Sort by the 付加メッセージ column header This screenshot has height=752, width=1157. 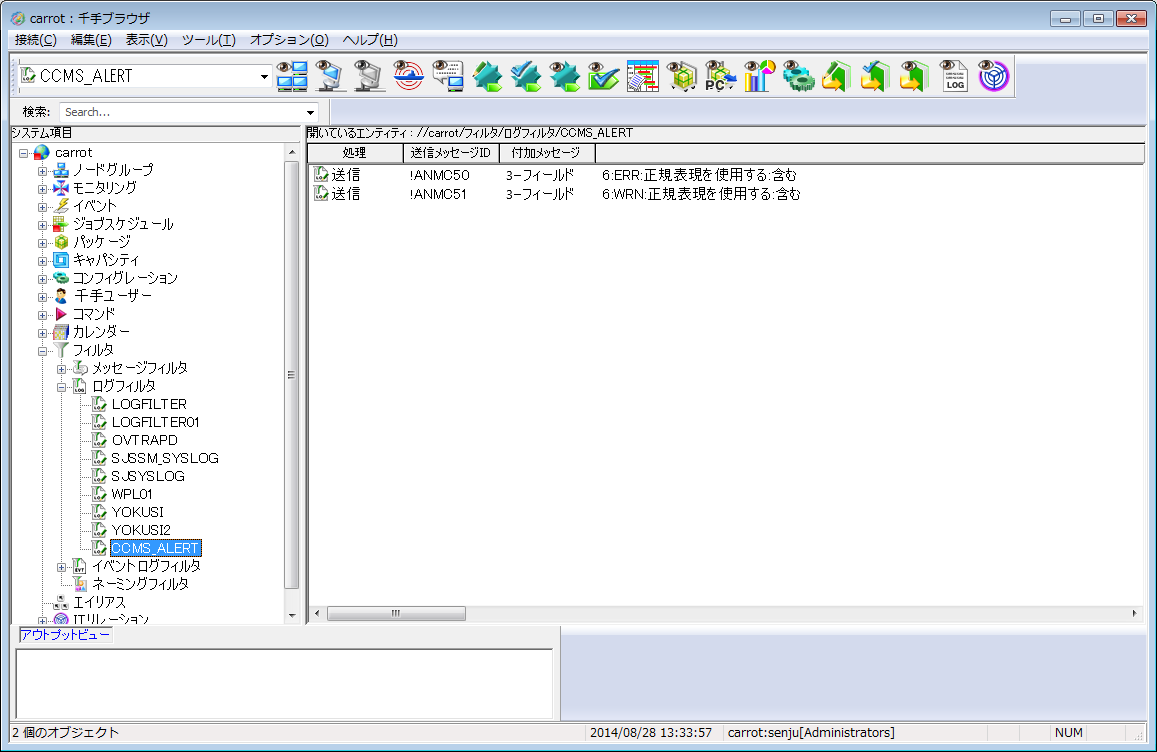[x=547, y=153]
